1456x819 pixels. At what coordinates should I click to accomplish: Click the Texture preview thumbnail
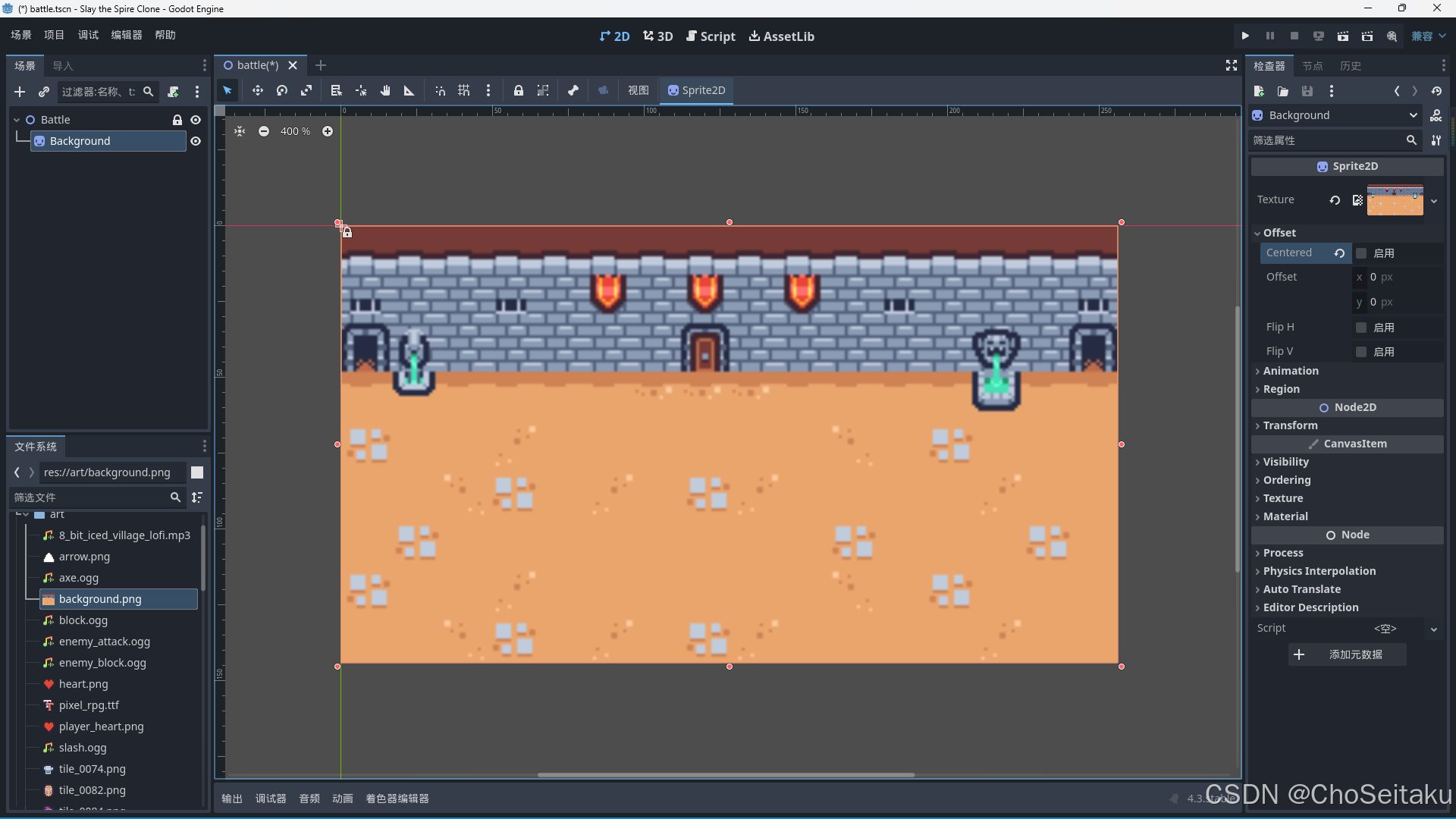pyautogui.click(x=1395, y=201)
